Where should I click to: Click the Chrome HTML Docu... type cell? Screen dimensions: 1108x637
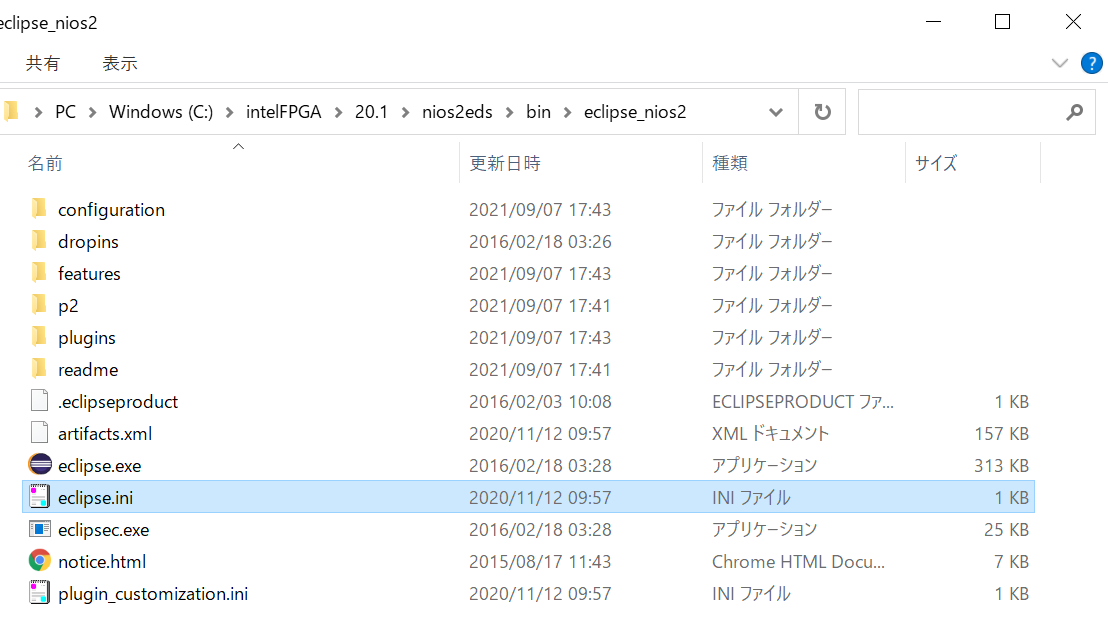tap(798, 561)
